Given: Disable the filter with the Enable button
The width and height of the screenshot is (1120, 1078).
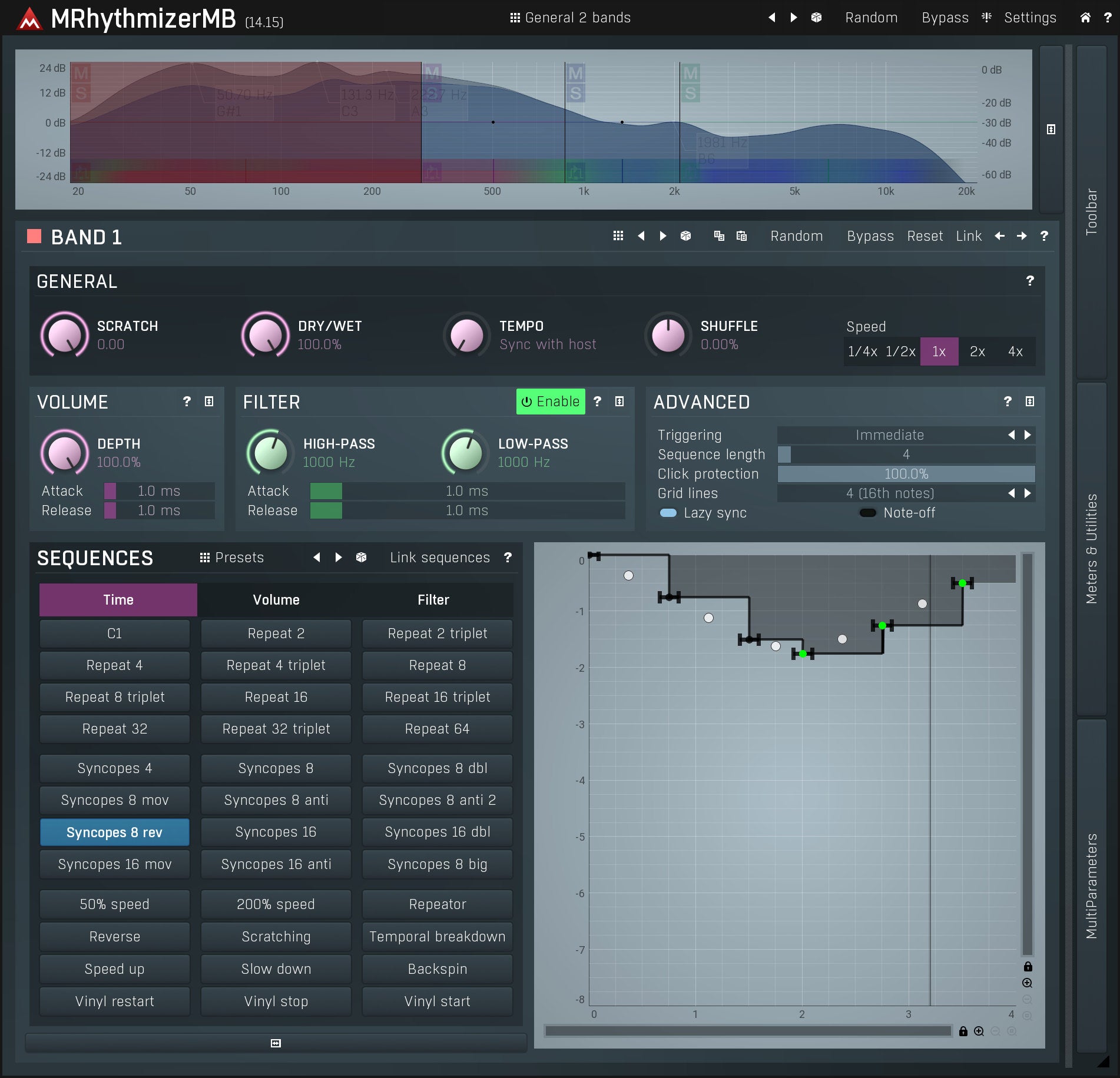Looking at the screenshot, I should tap(550, 402).
